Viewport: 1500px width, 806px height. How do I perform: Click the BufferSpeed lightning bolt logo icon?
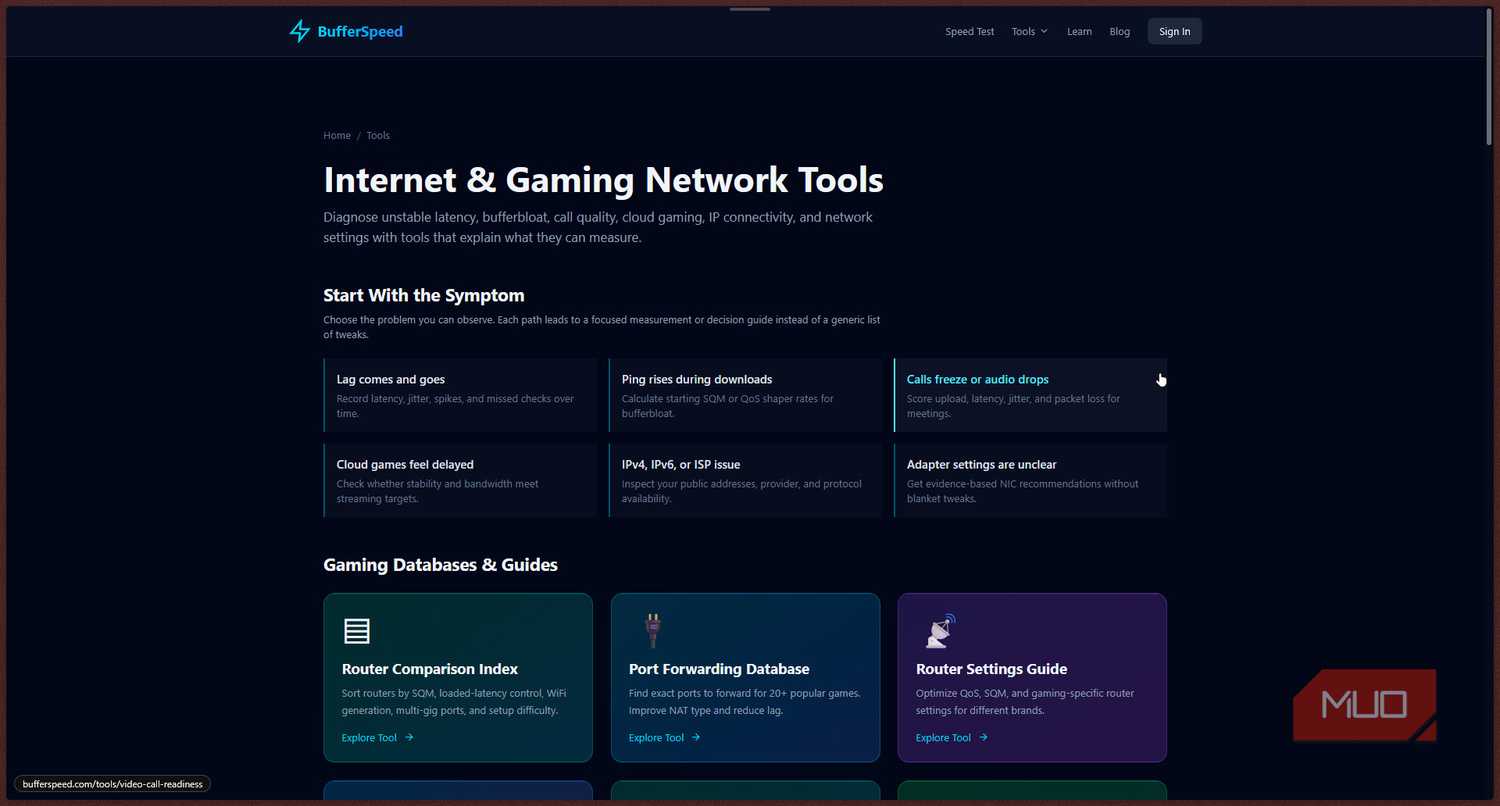300,31
